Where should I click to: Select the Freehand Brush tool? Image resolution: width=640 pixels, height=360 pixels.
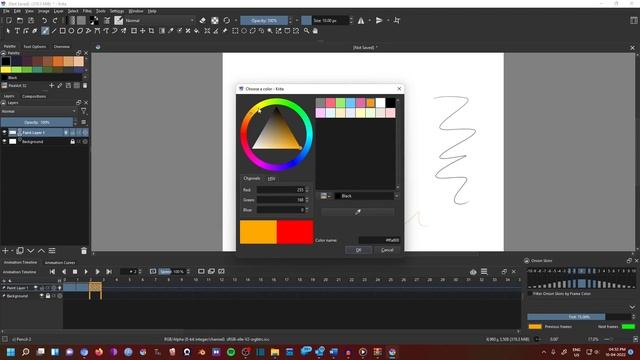tap(45, 31)
